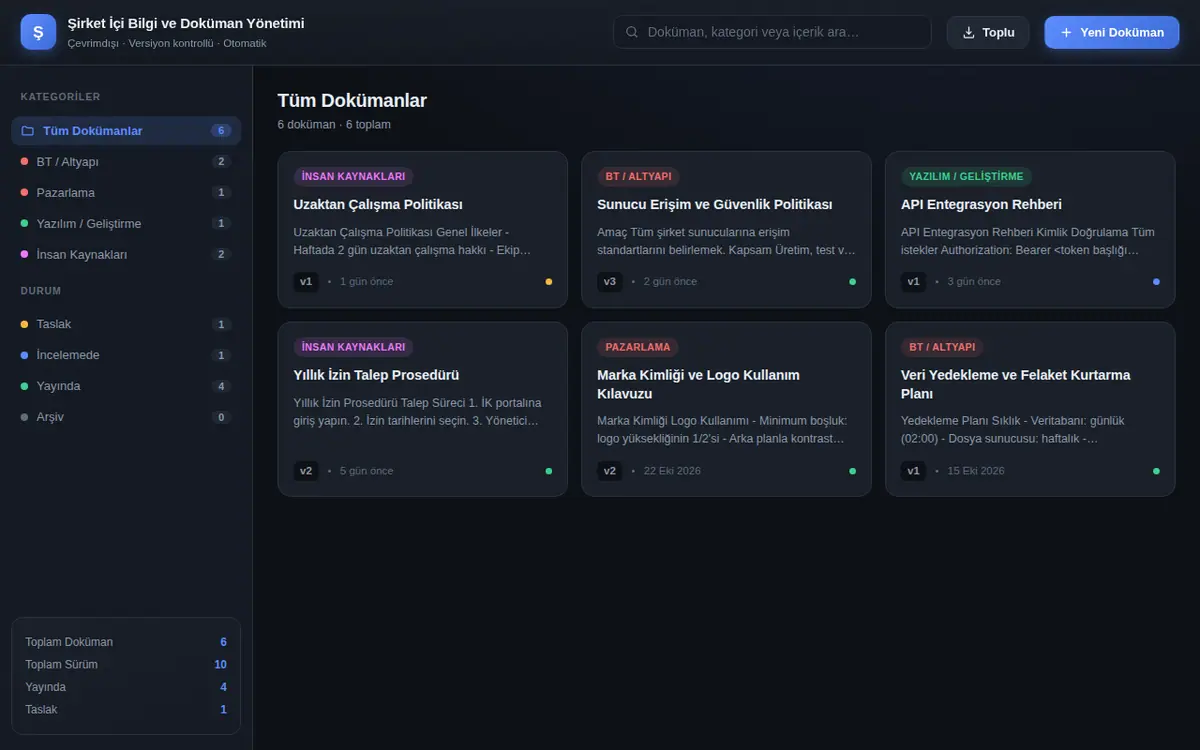Screen dimensions: 1200x750
Task: Click the '15 Eki 2026' date on Veri Yedekleme card
Action: (976, 471)
